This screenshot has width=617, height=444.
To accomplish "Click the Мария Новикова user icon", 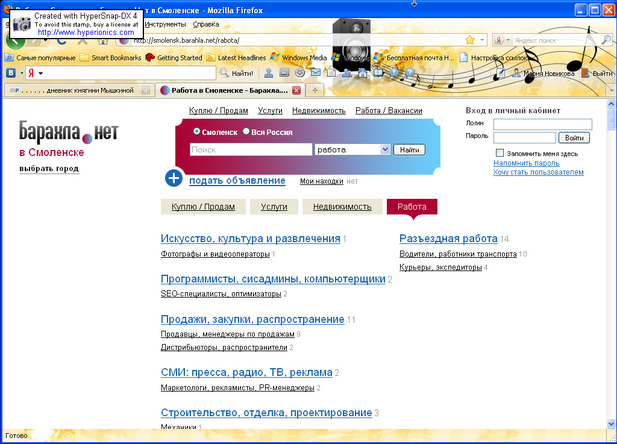I will click(x=516, y=73).
